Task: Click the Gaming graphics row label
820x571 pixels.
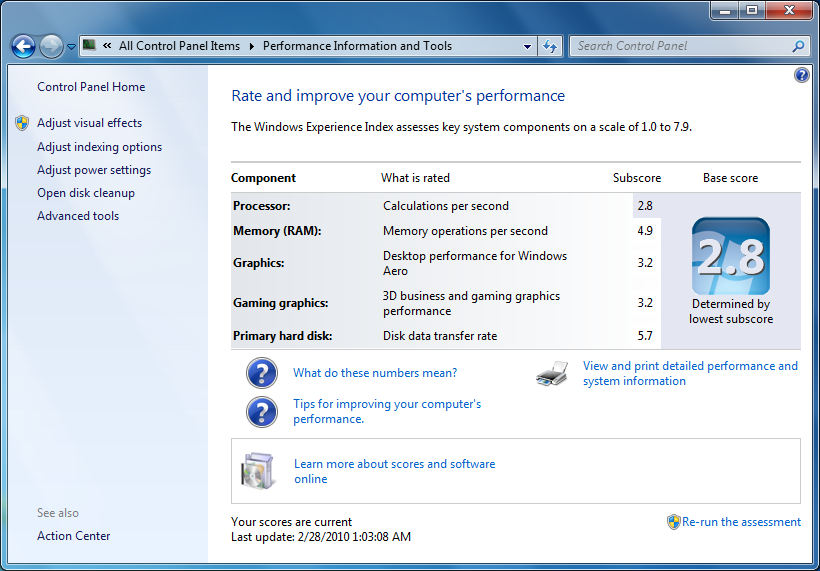Action: pos(280,303)
